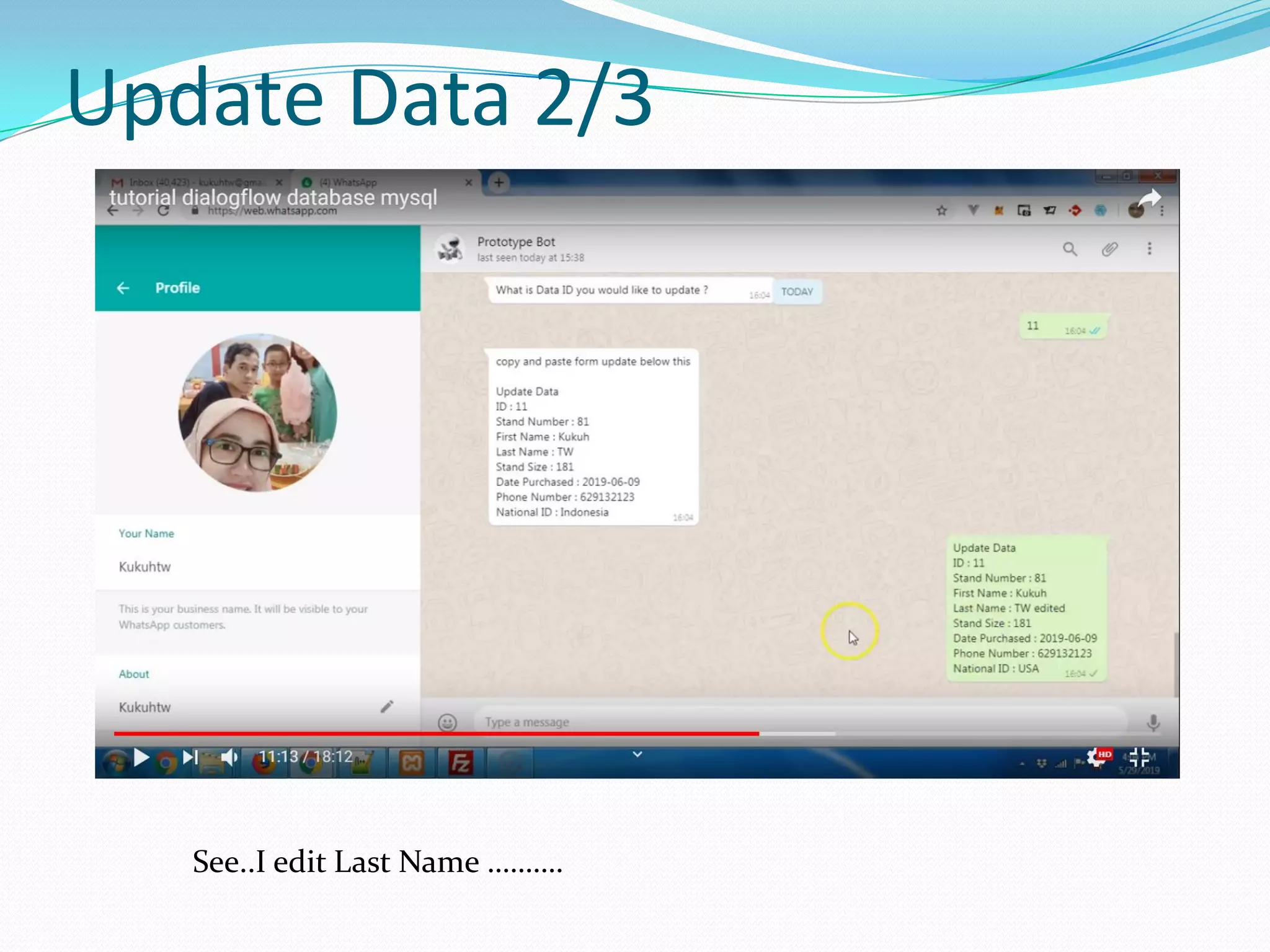The image size is (1270, 952).
Task: Click the attach paperclip icon
Action: (1109, 249)
